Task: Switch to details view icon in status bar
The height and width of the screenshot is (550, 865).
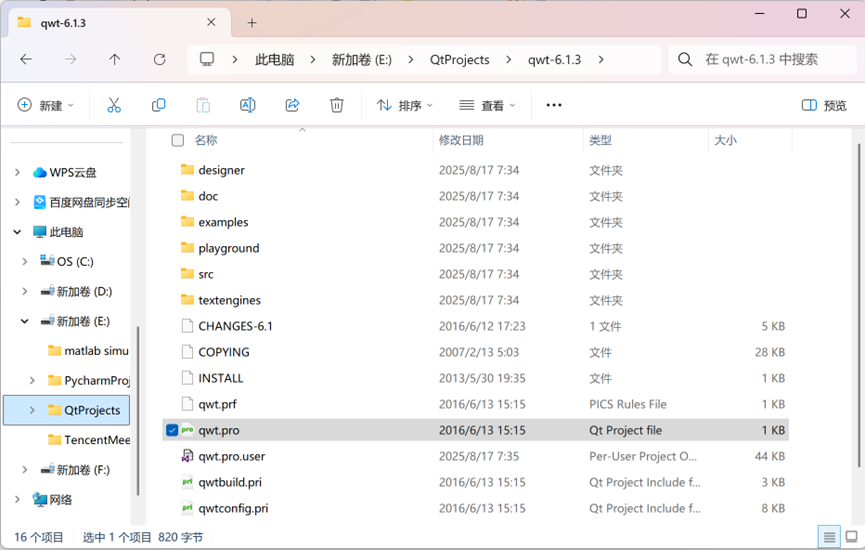Action: (x=829, y=536)
